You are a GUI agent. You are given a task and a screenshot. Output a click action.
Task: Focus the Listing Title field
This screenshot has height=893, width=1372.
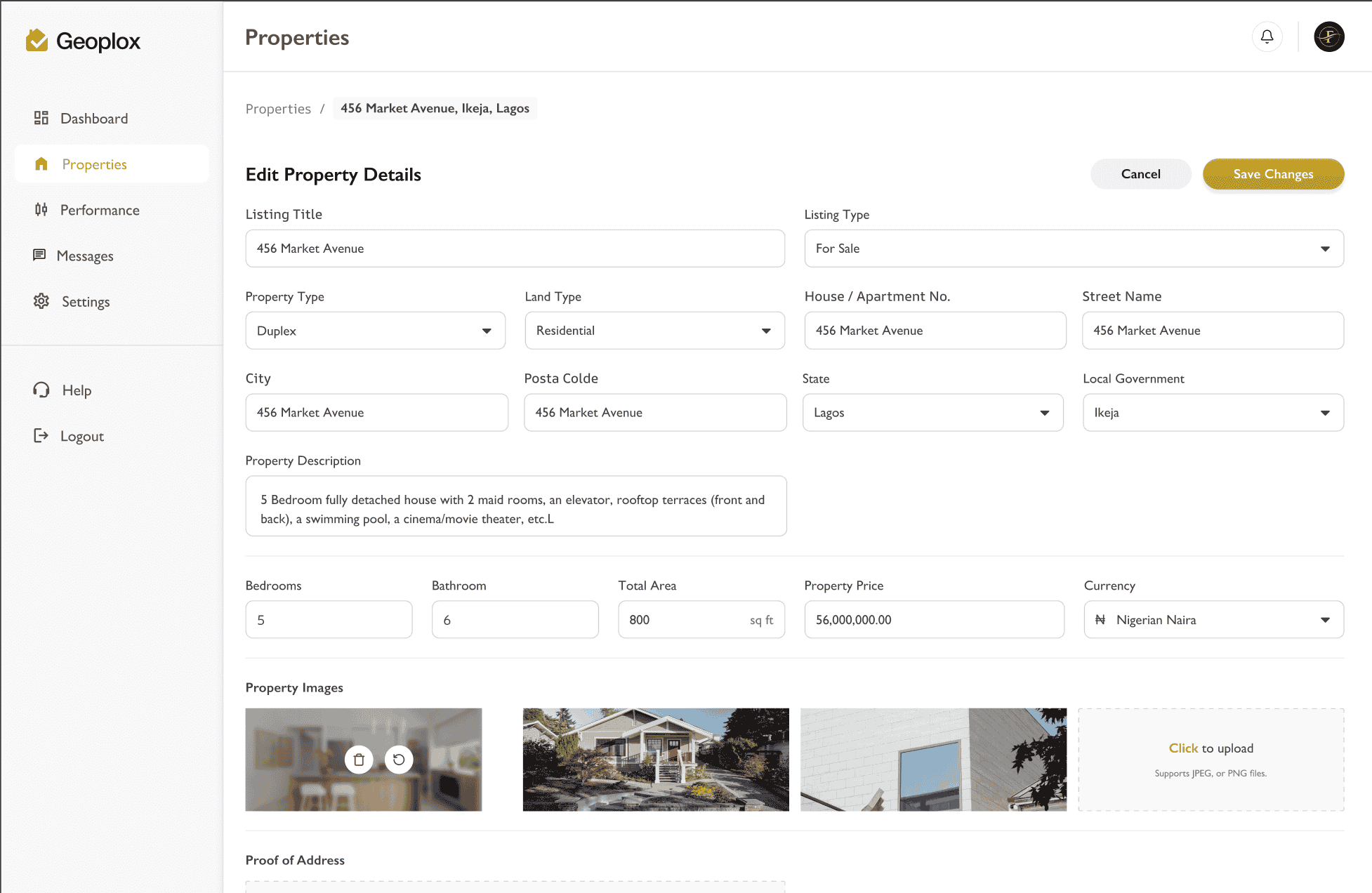tap(515, 248)
